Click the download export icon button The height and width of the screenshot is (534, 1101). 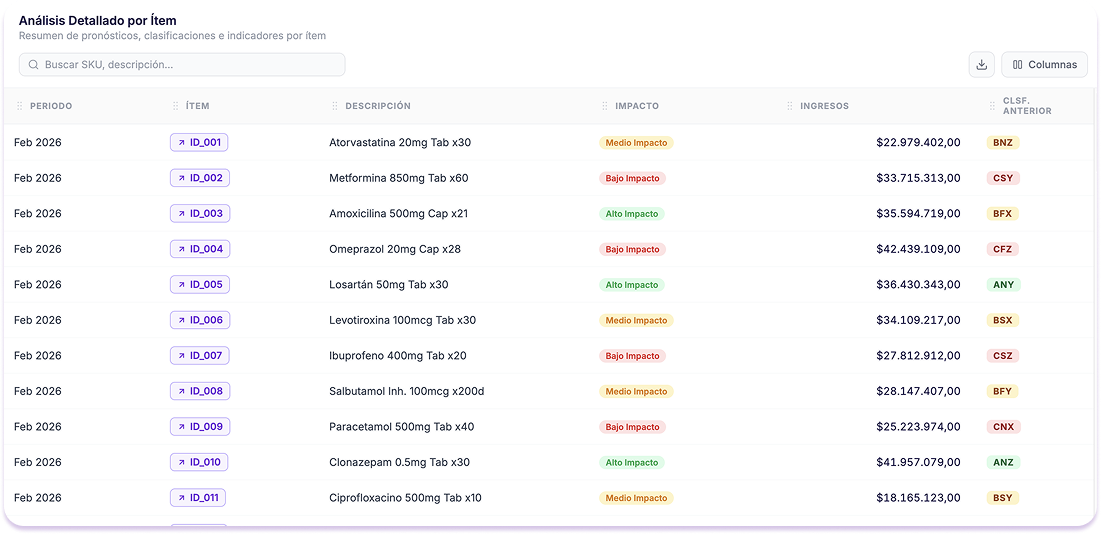click(x=982, y=65)
